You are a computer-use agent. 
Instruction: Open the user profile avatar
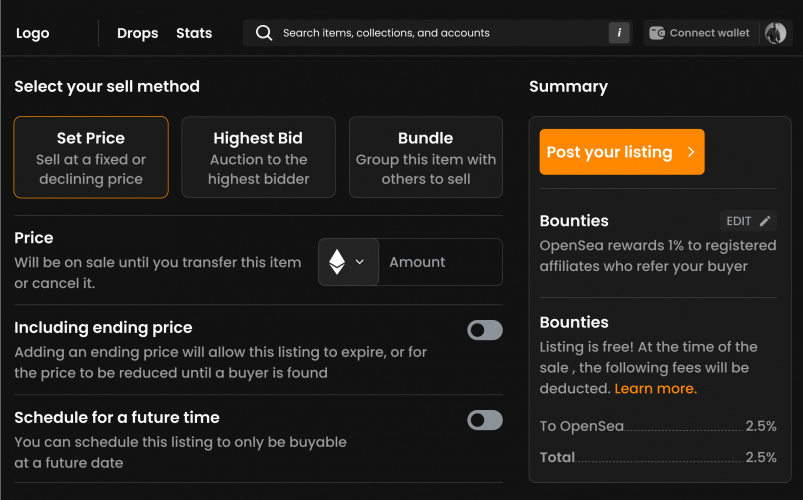point(775,33)
